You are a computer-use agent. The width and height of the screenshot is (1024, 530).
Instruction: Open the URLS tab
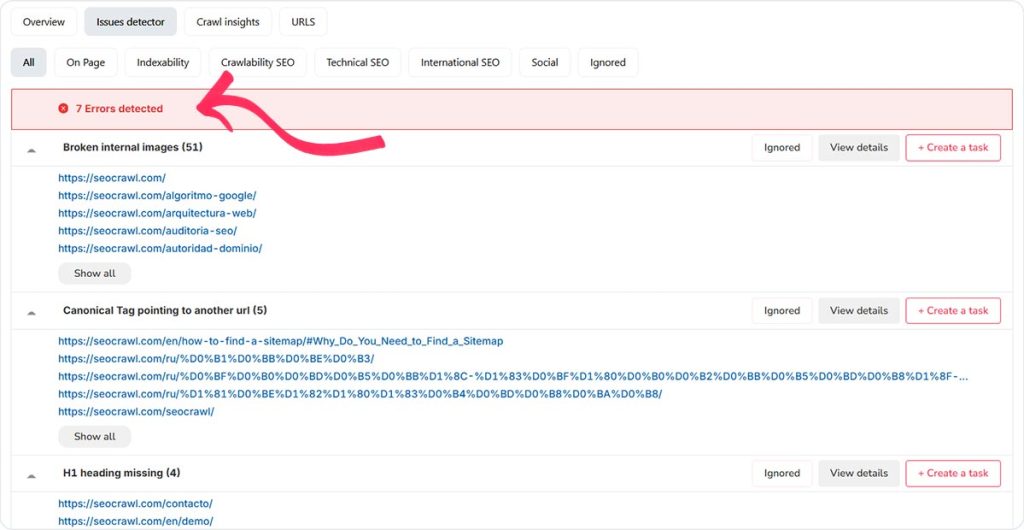coord(302,22)
